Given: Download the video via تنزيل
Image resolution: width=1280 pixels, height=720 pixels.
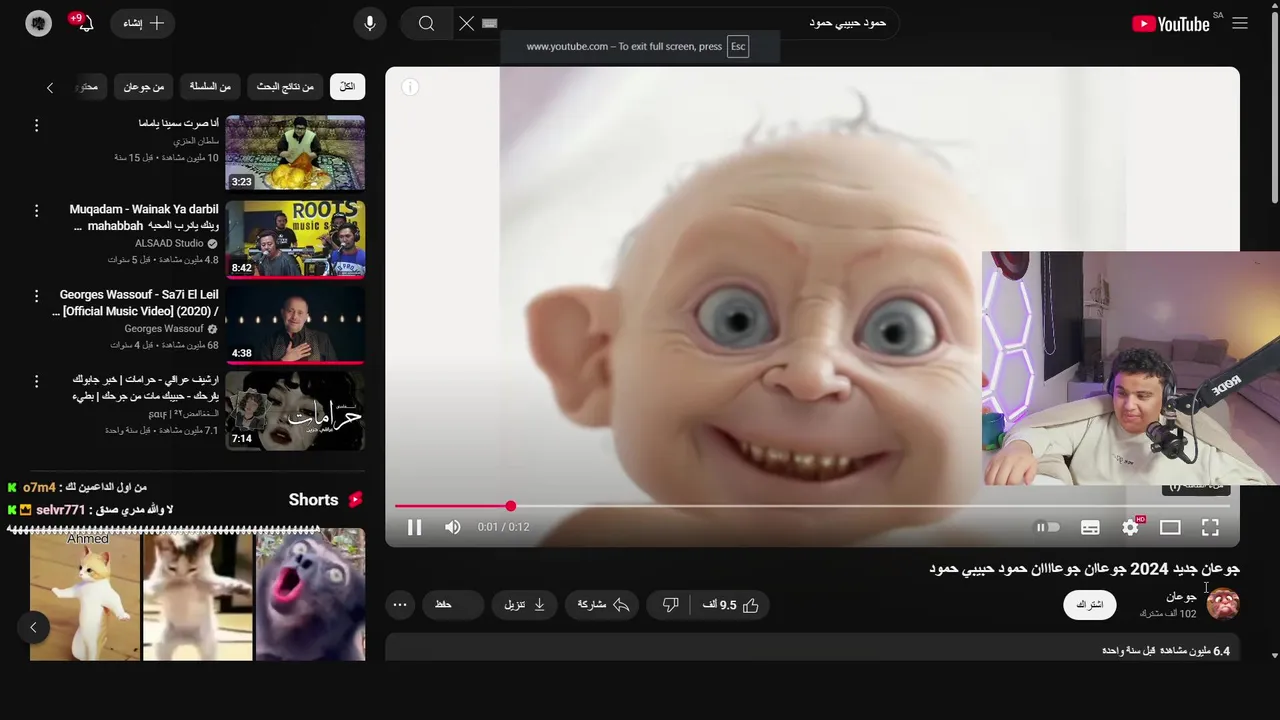Looking at the screenshot, I should point(524,605).
